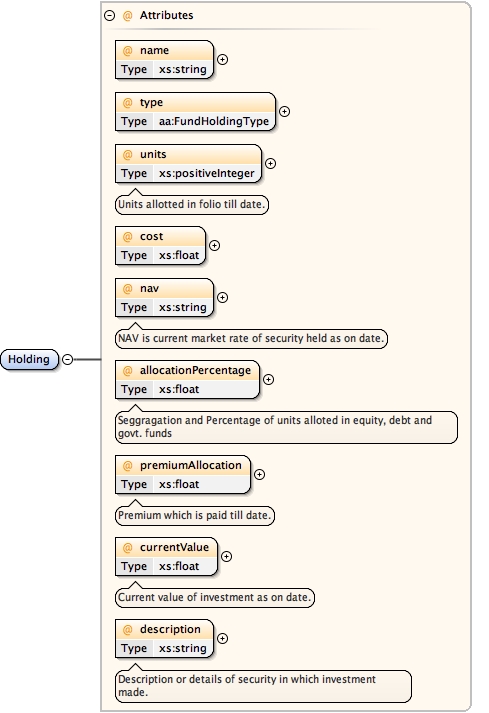Expand the nav attribute plus icon
489x713 pixels.
(222, 297)
